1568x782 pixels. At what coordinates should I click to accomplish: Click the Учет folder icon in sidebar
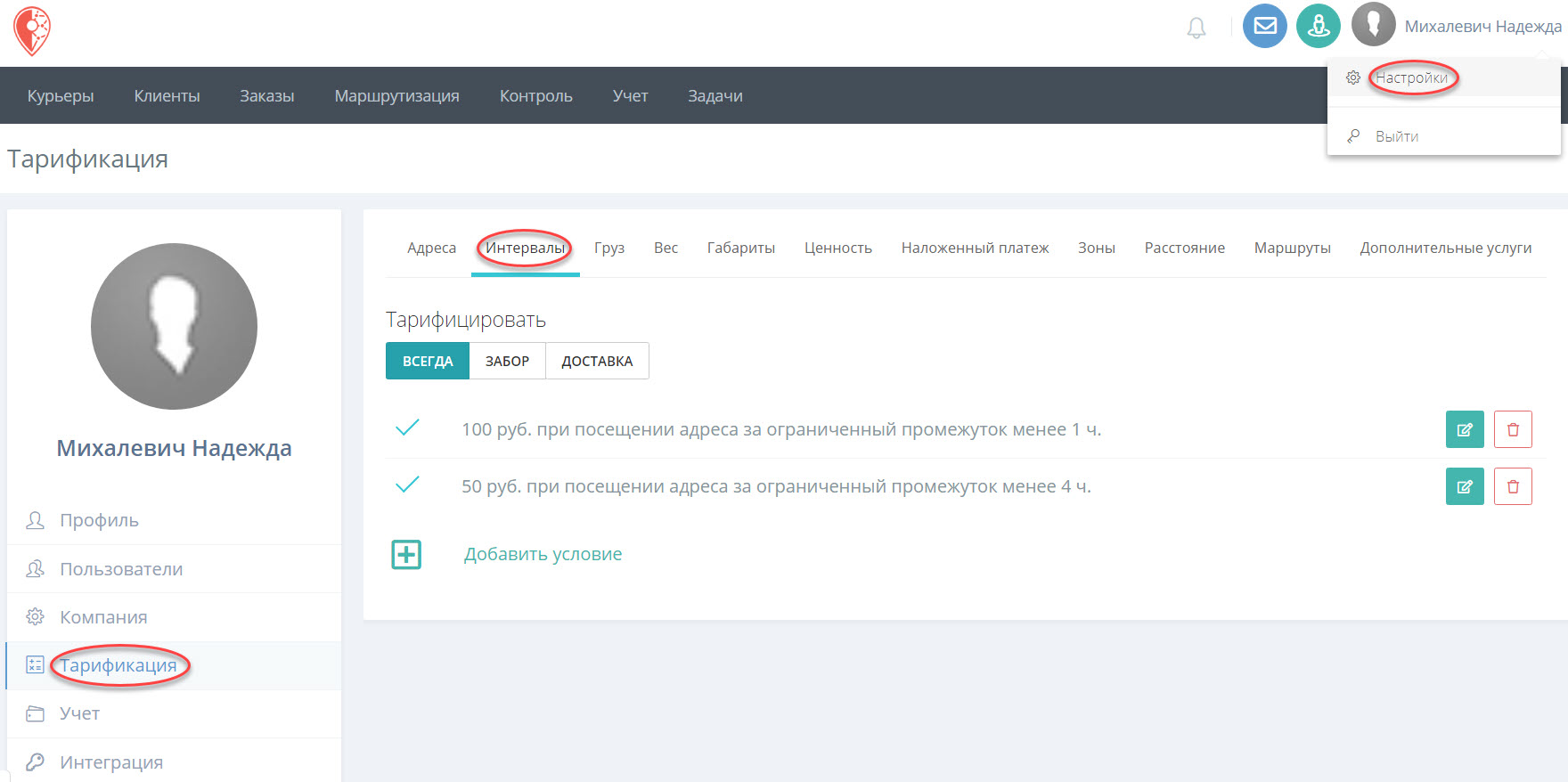(35, 713)
